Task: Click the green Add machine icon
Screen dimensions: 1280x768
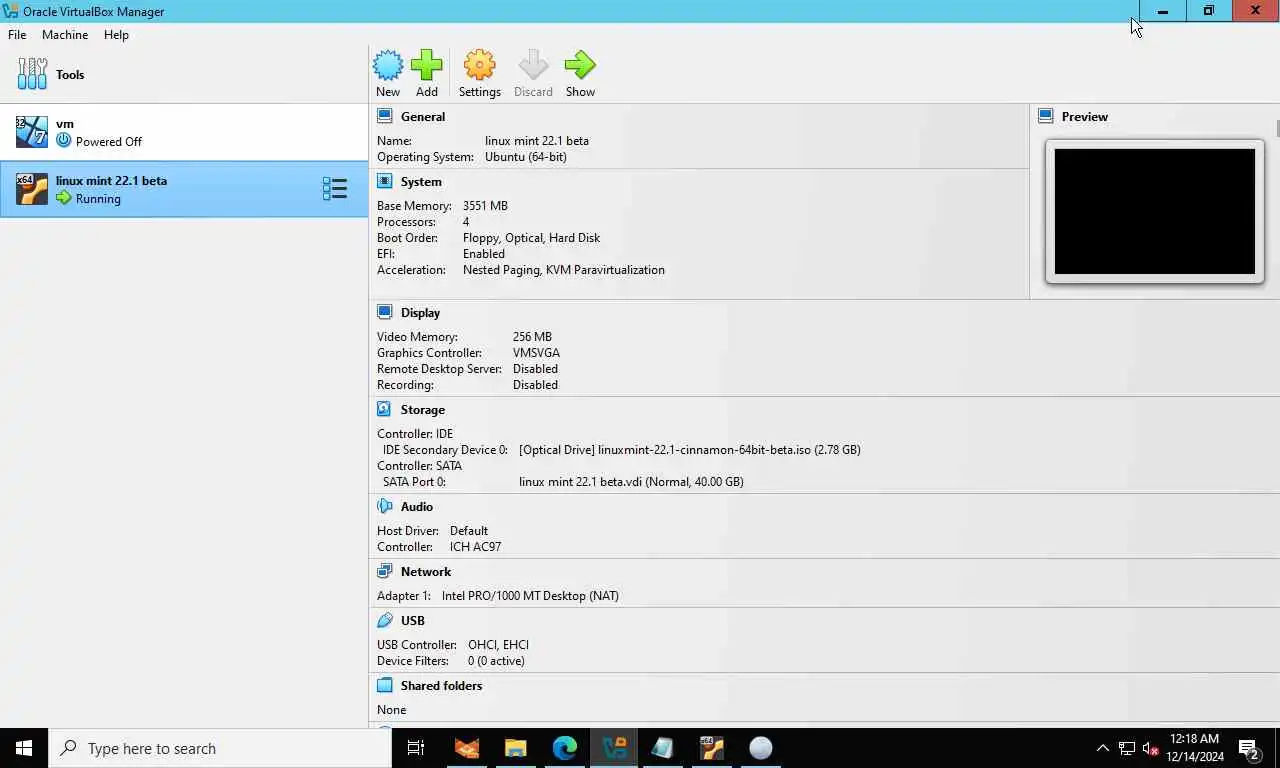Action: [426, 66]
